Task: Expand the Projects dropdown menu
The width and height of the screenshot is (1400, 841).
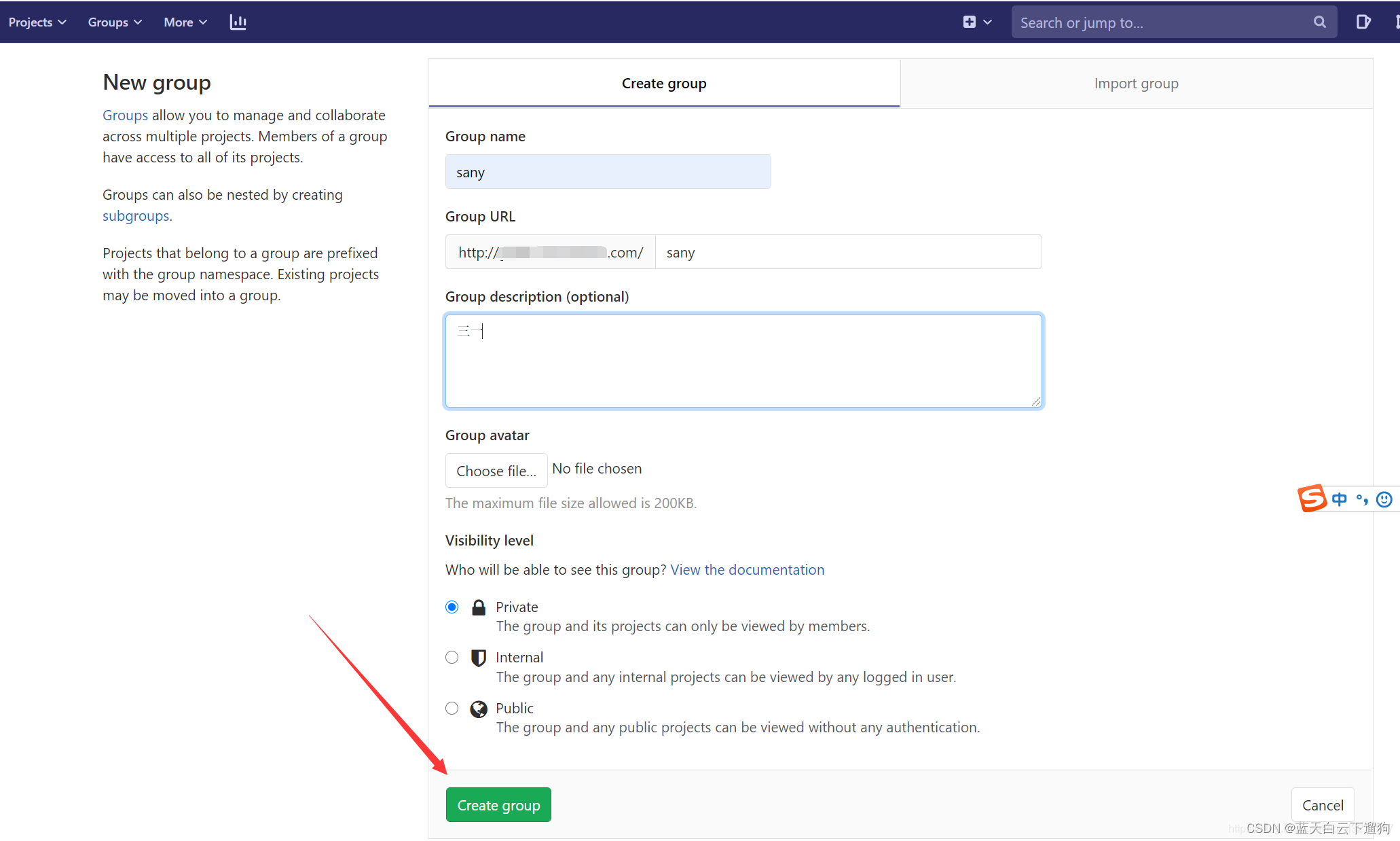Action: point(37,22)
